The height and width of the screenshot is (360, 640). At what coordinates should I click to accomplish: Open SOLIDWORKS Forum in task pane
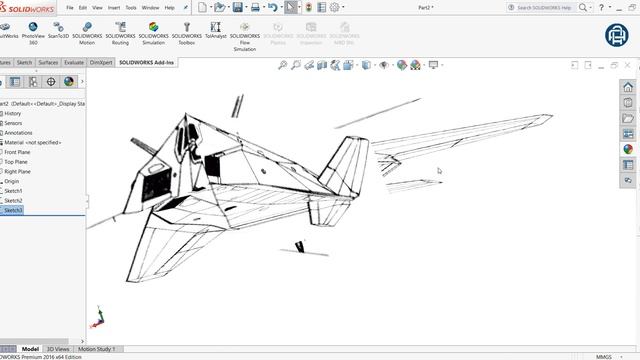tap(628, 180)
